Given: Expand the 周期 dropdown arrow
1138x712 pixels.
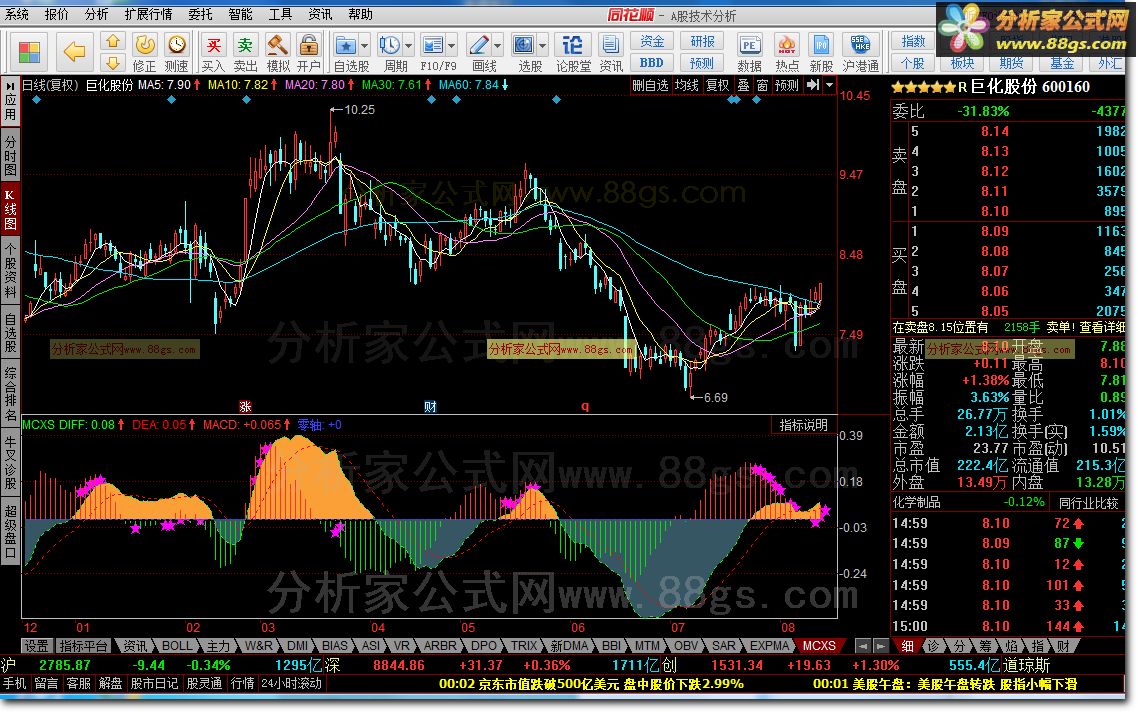Looking at the screenshot, I should click(408, 46).
